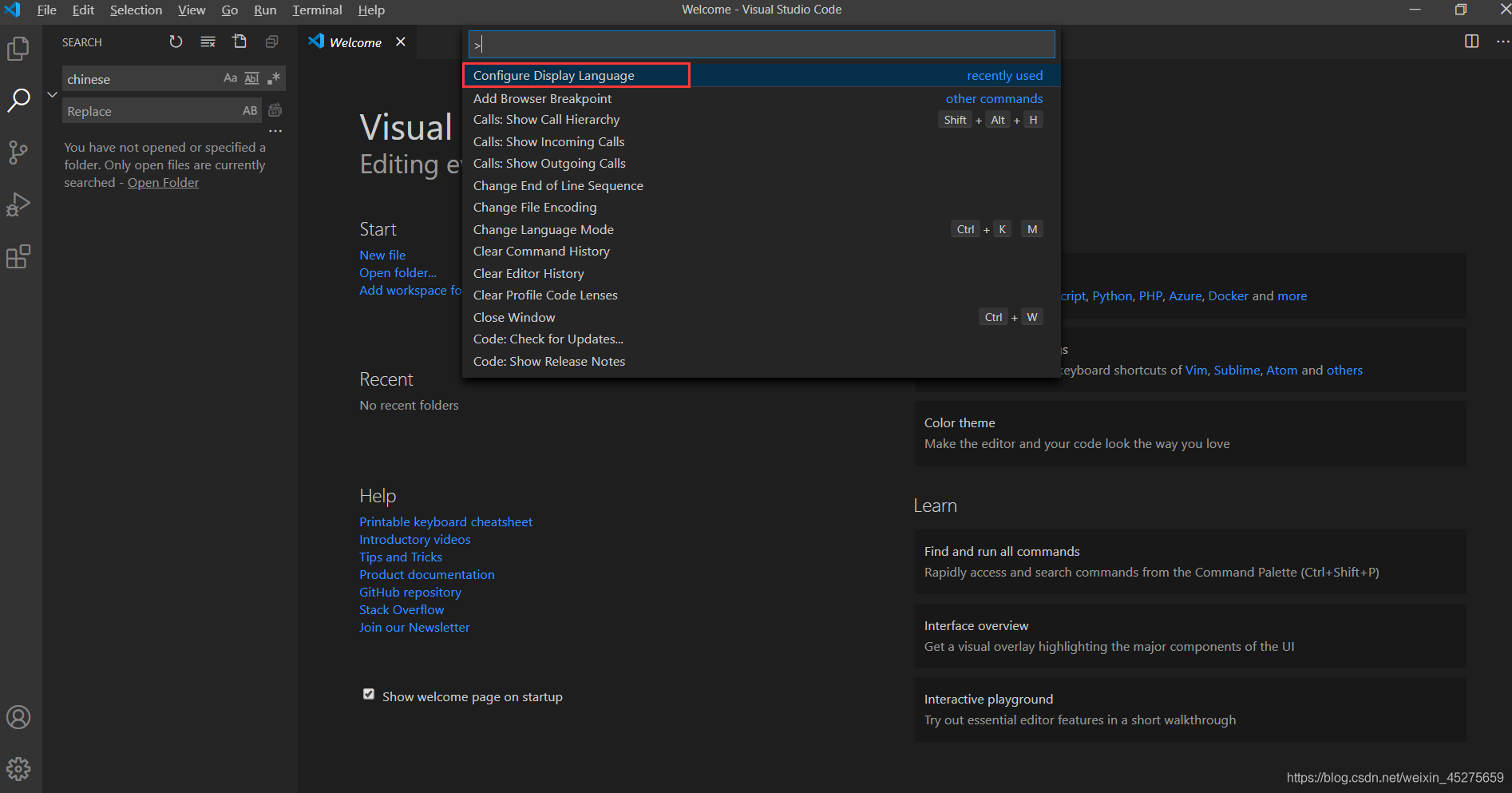The image size is (1512, 793).
Task: Open the Edit menu
Action: (83, 10)
